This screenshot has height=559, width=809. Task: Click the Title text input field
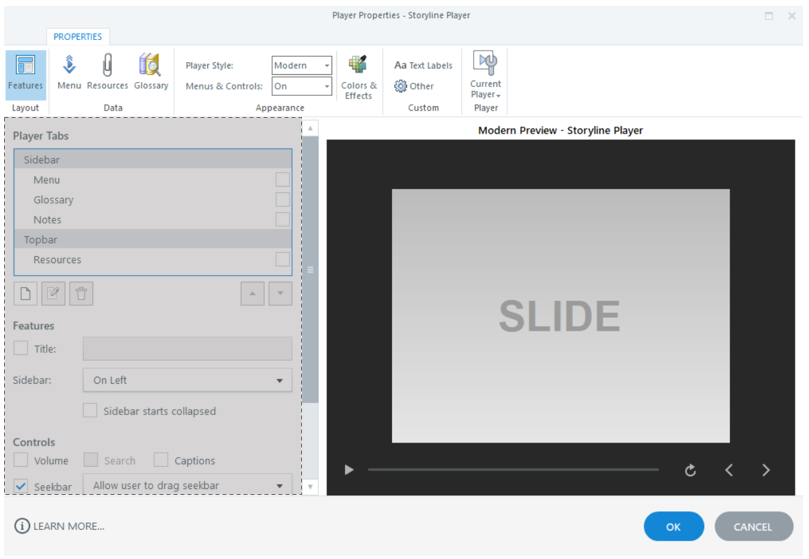(x=187, y=349)
